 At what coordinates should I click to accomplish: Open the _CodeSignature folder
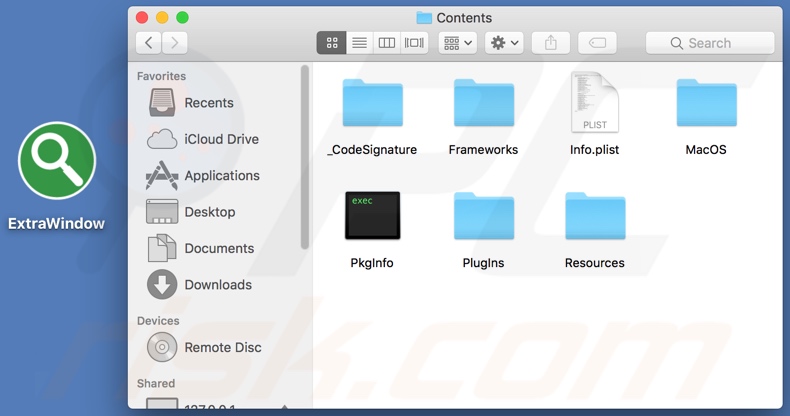pyautogui.click(x=372, y=105)
